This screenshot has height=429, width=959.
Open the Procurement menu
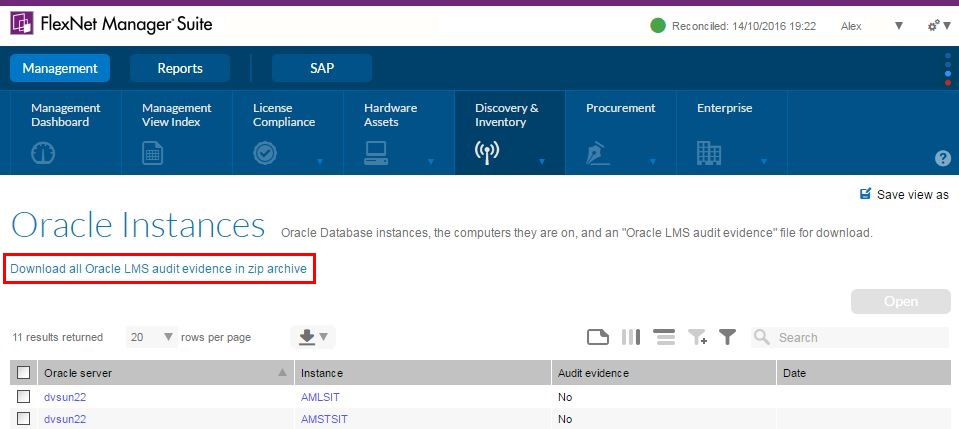(620, 132)
